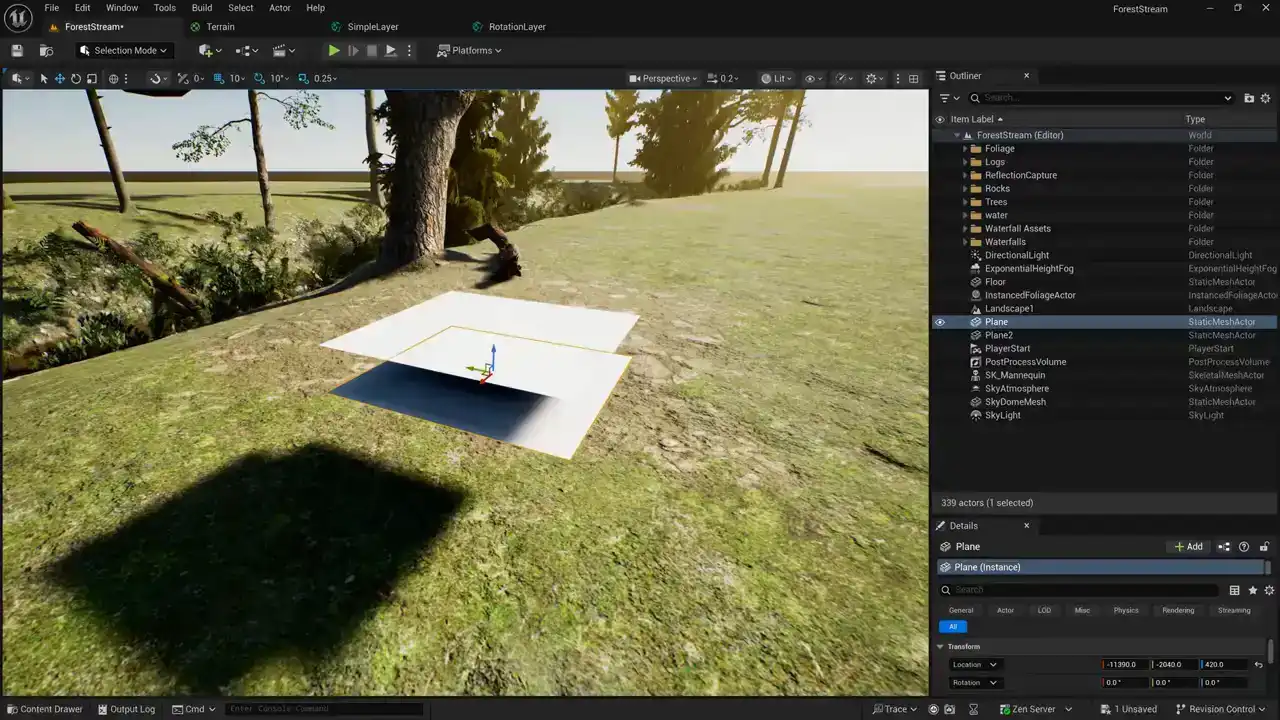Toggle visibility eye for Plane actor

(x=939, y=322)
